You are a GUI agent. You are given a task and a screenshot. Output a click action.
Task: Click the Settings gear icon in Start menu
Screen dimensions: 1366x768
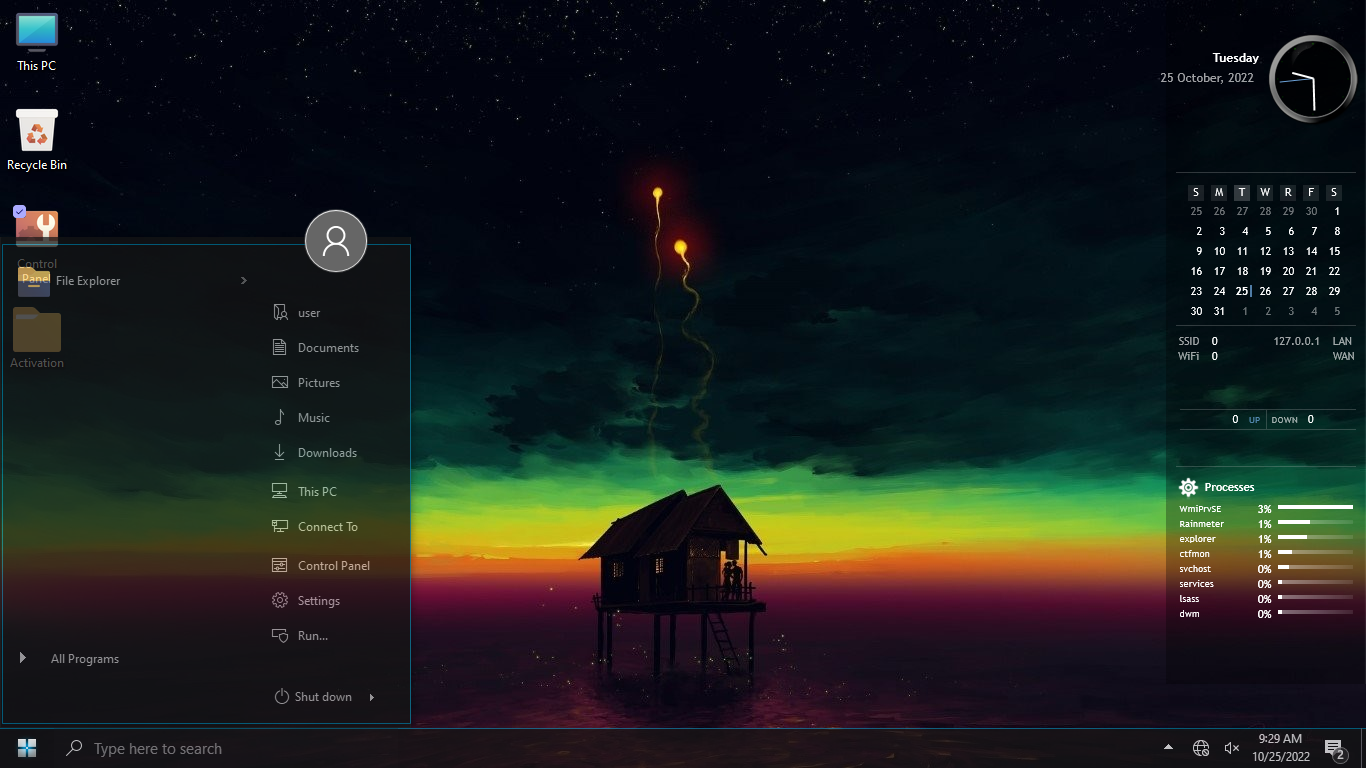[x=280, y=600]
